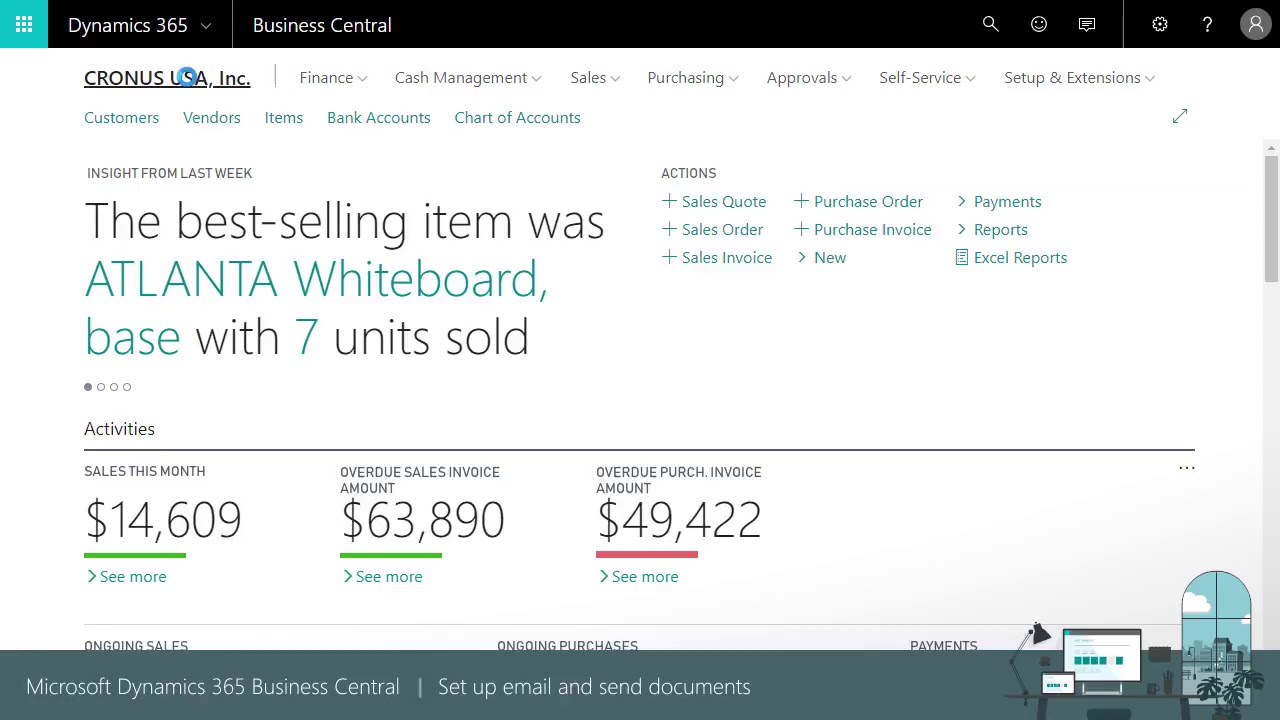Image resolution: width=1280 pixels, height=720 pixels.
Task: Expand the Cash Management menu
Action: (x=468, y=77)
